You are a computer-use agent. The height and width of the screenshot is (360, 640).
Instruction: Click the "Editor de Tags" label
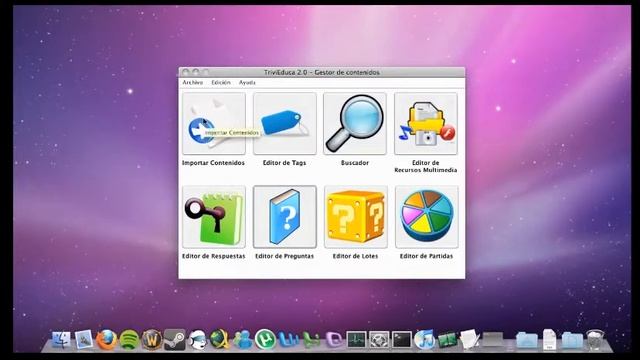(x=284, y=163)
